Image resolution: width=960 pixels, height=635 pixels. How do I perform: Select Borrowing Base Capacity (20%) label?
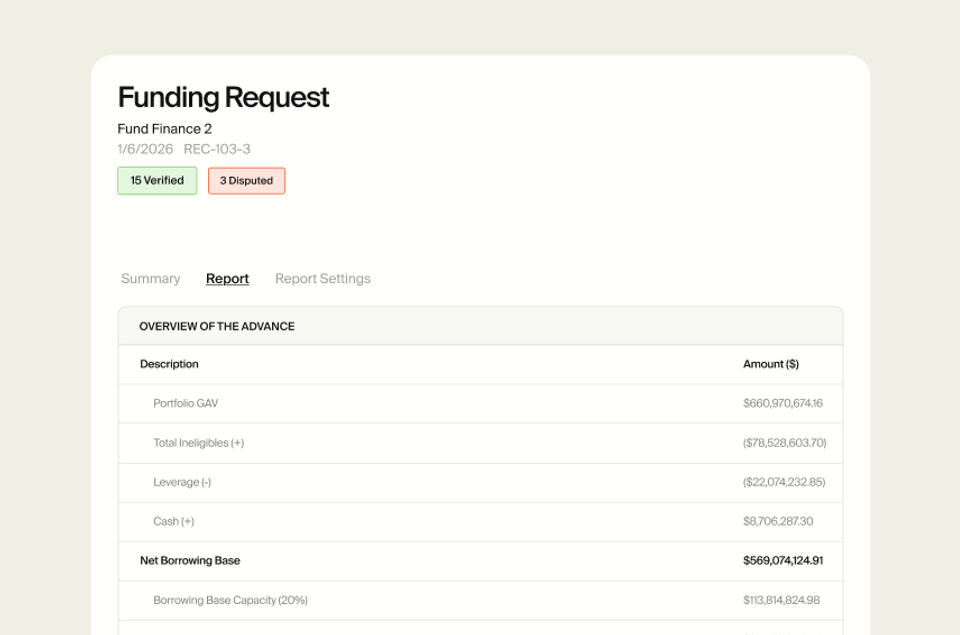click(x=230, y=600)
